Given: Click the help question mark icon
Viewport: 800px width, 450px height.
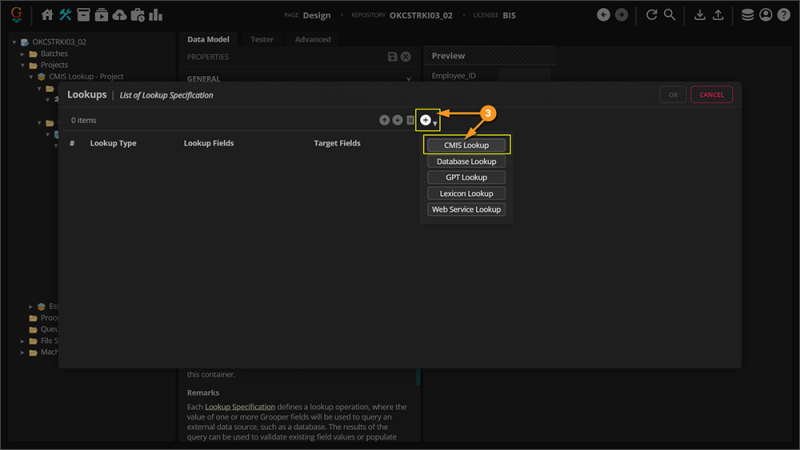Looking at the screenshot, I should coord(783,15).
